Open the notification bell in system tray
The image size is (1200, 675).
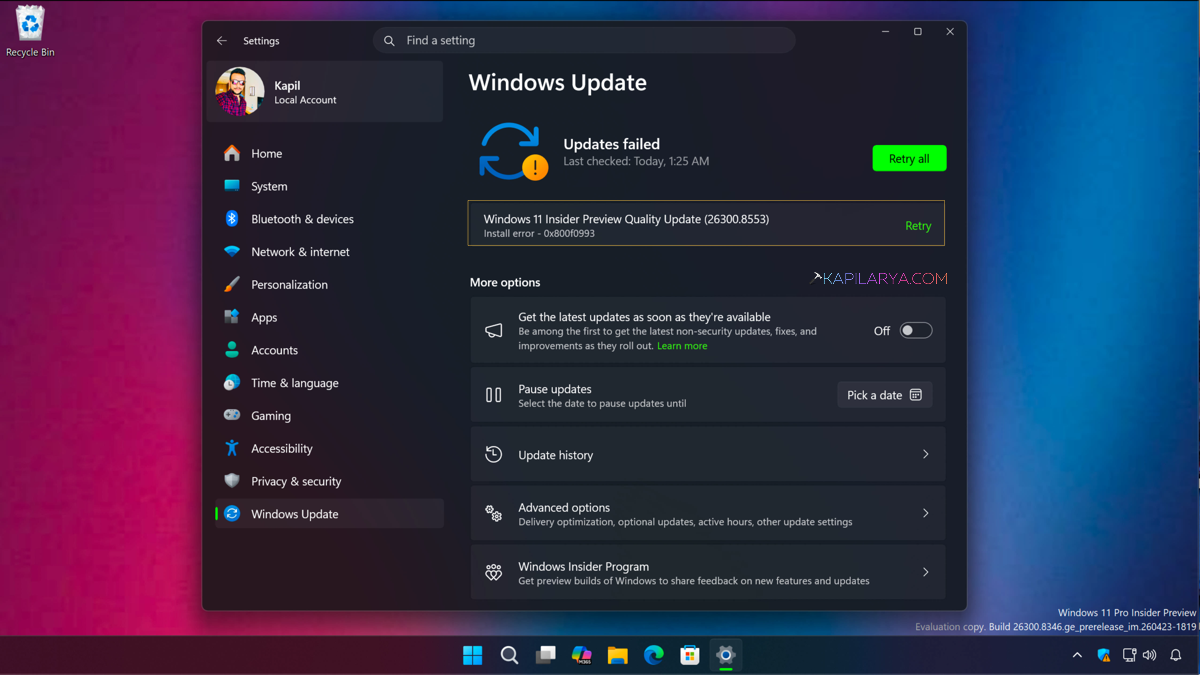(1176, 655)
